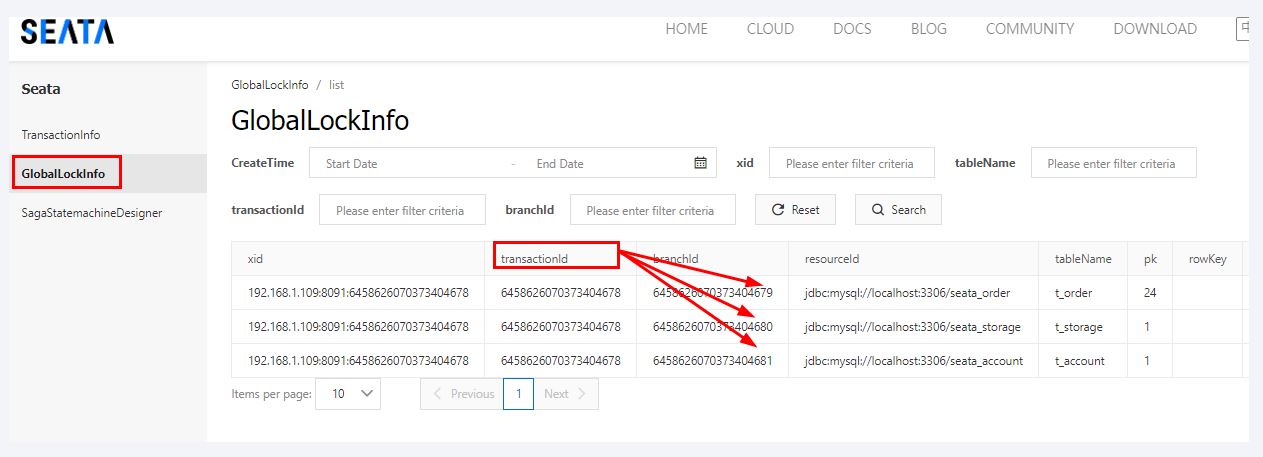
Task: Click transactionId cell in the t_account row
Action: 560,361
